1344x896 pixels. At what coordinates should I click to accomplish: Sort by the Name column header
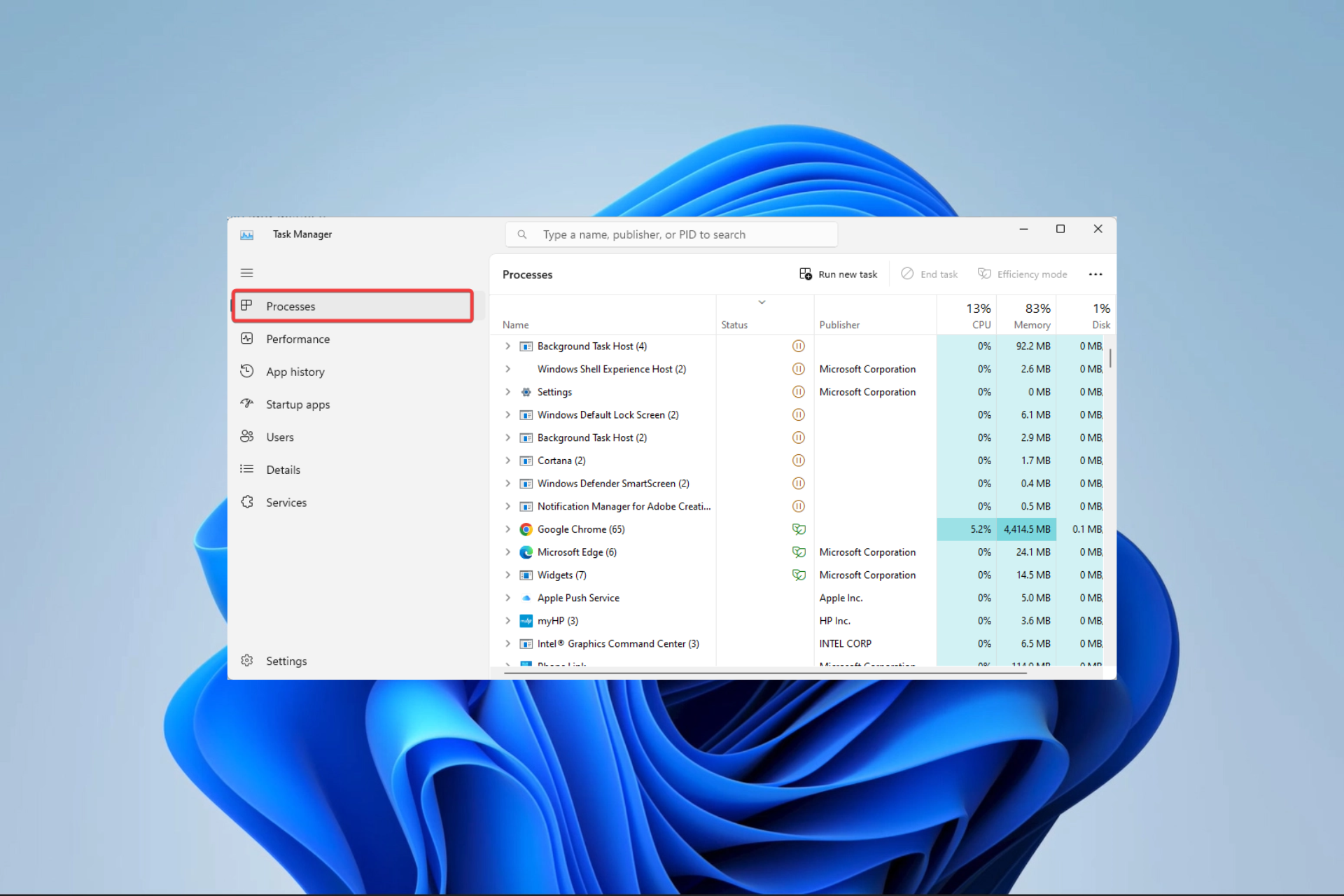603,316
